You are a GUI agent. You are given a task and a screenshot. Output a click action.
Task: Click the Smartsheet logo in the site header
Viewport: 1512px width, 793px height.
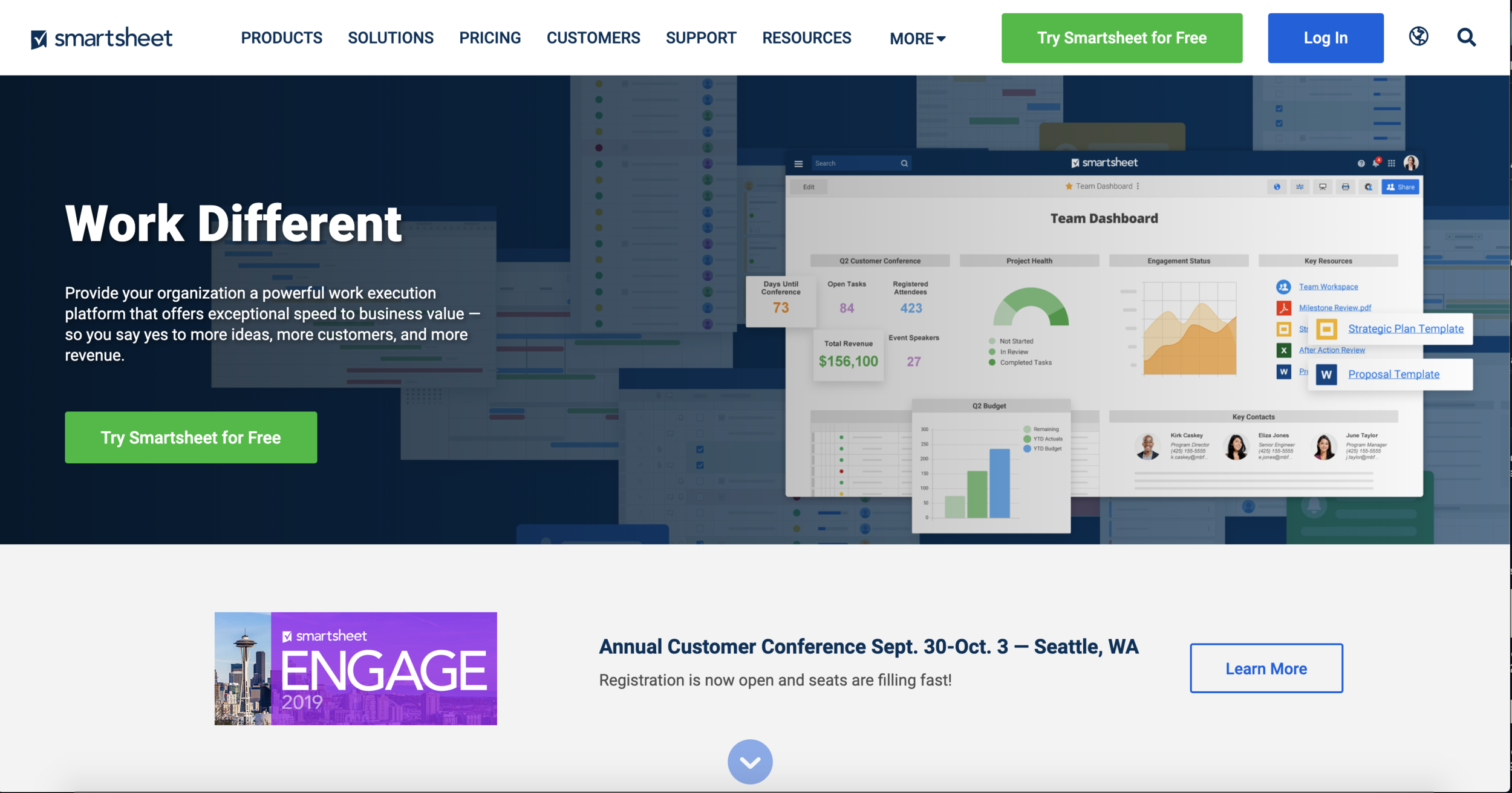[102, 38]
